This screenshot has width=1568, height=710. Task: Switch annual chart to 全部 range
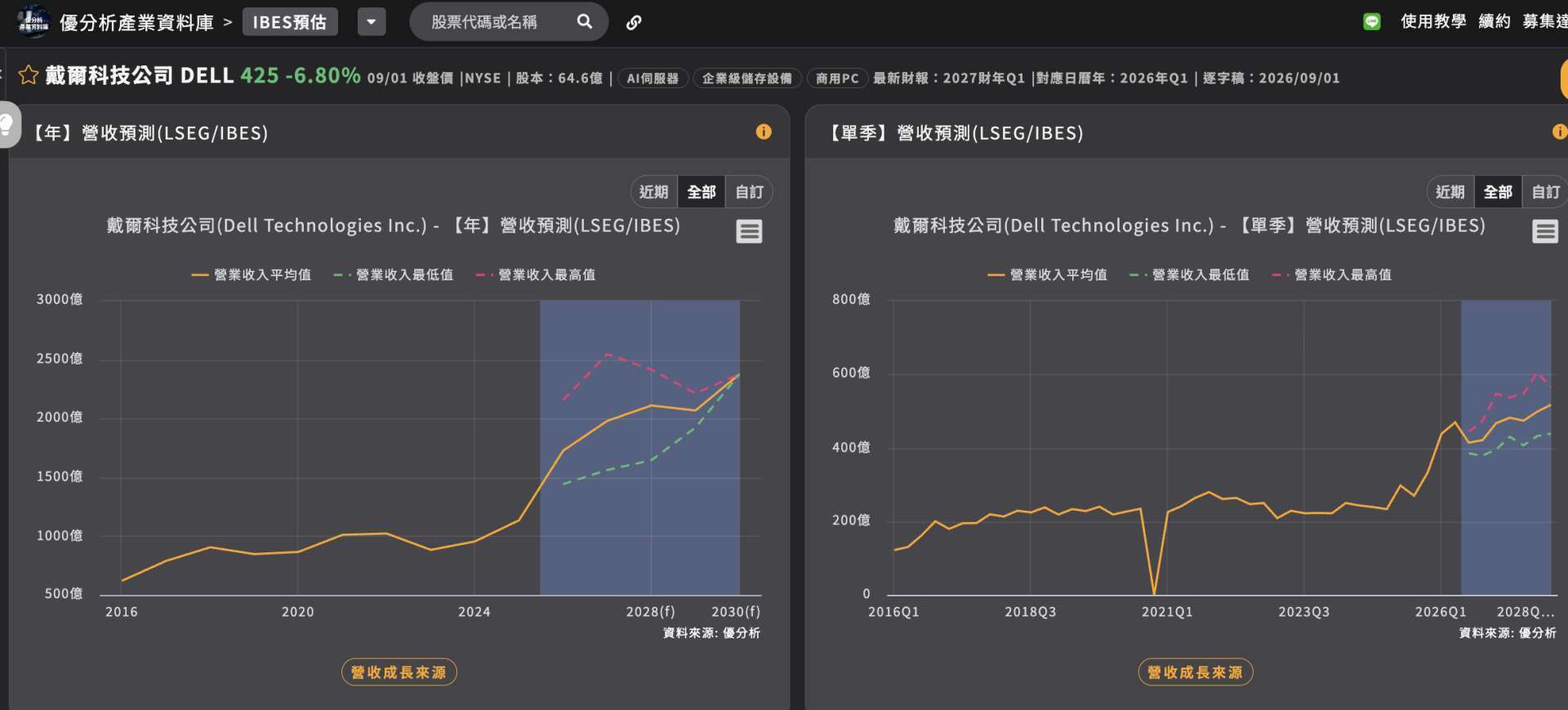coord(702,192)
